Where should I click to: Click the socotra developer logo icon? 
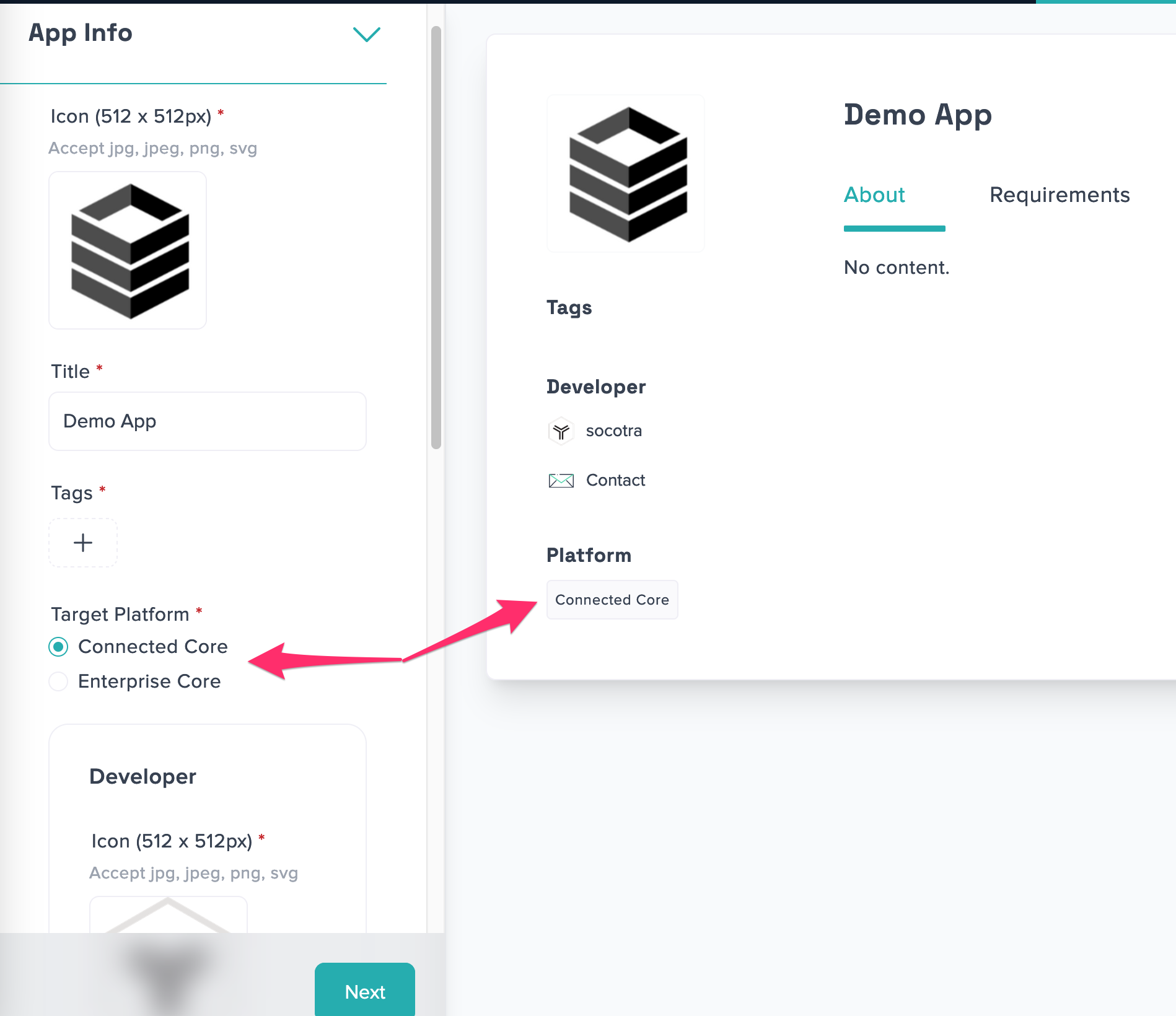pos(561,431)
